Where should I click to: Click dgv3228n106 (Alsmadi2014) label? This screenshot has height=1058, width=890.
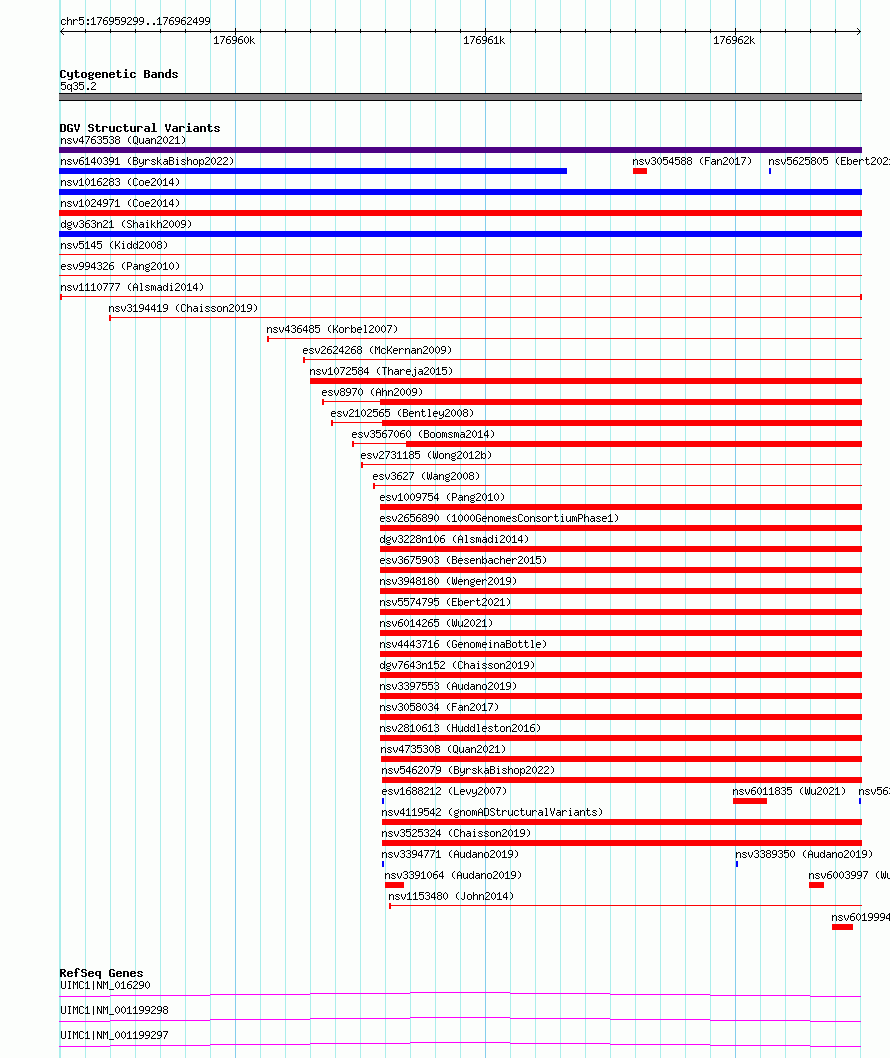coord(454,538)
